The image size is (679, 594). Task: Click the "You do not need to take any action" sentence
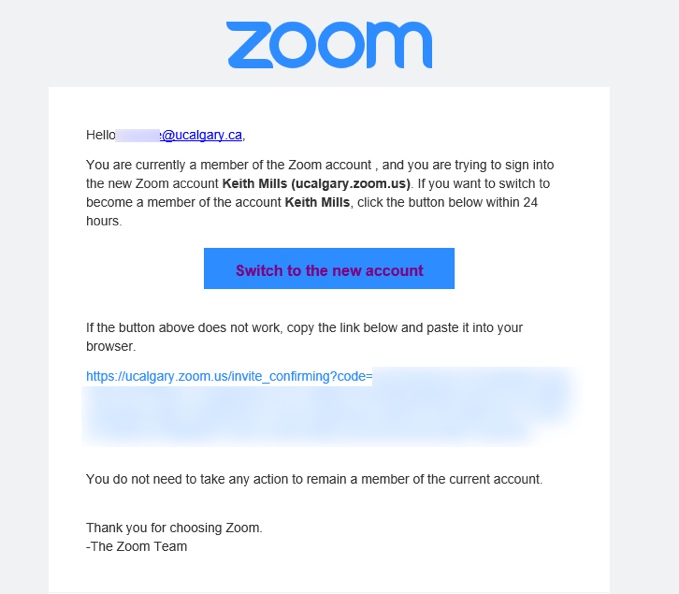point(314,479)
